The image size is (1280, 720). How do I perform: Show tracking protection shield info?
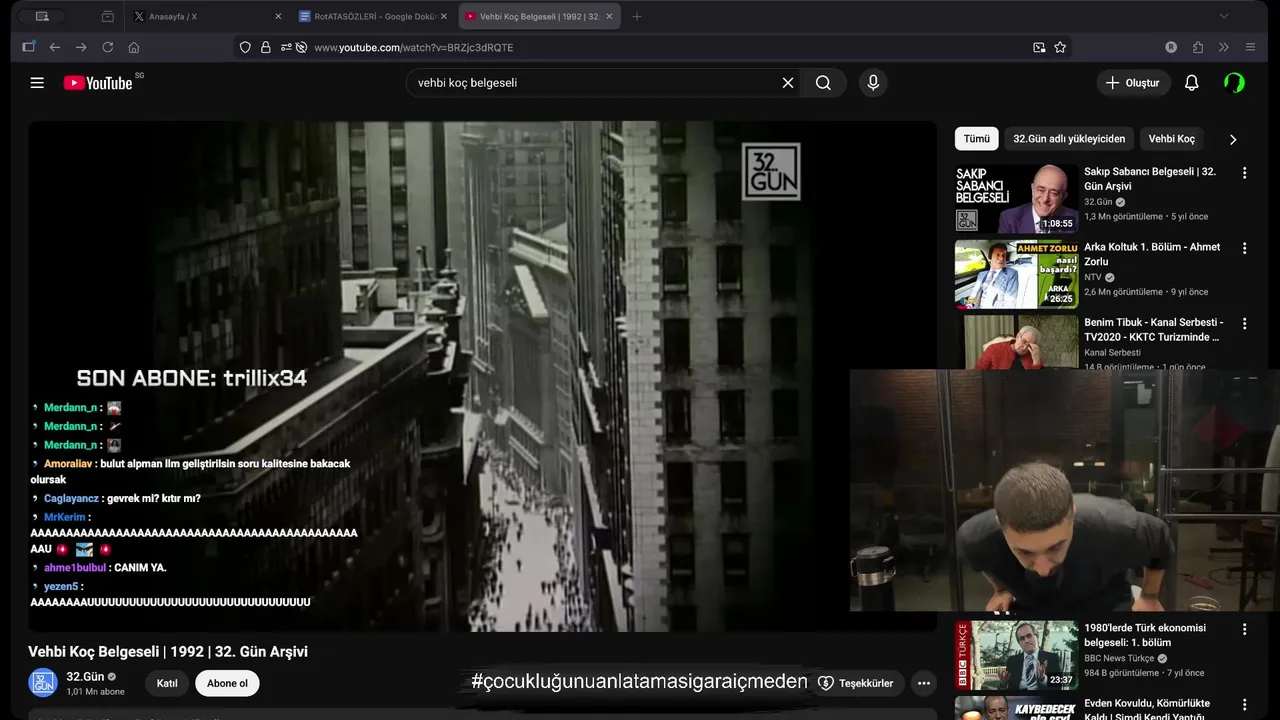(245, 47)
